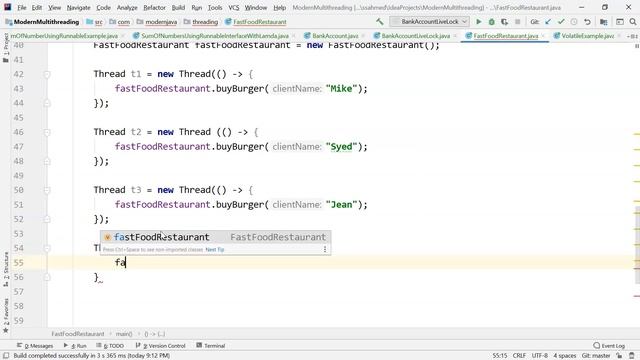Screen dimensions: 640x360
Task: Open the TODO tool window
Action: pos(110,346)
